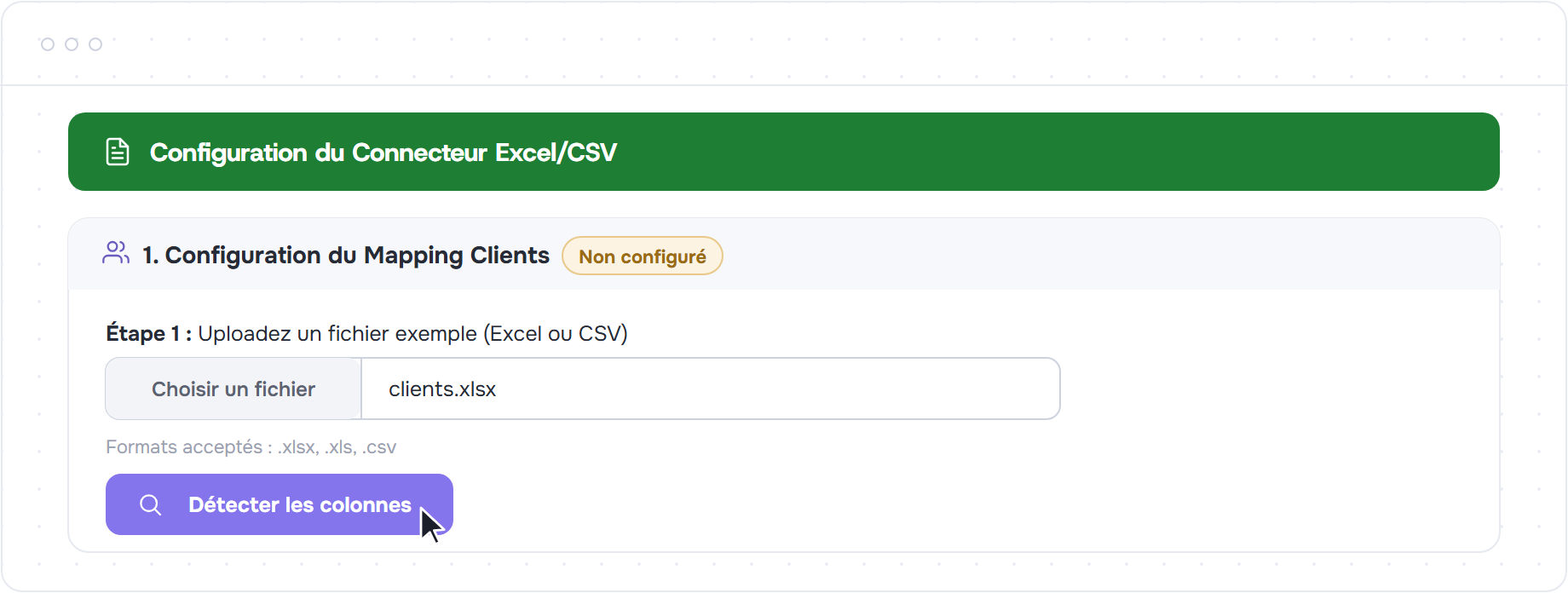This screenshot has height=593, width=1568.
Task: Click the Non configuré status badge
Action: point(643,256)
